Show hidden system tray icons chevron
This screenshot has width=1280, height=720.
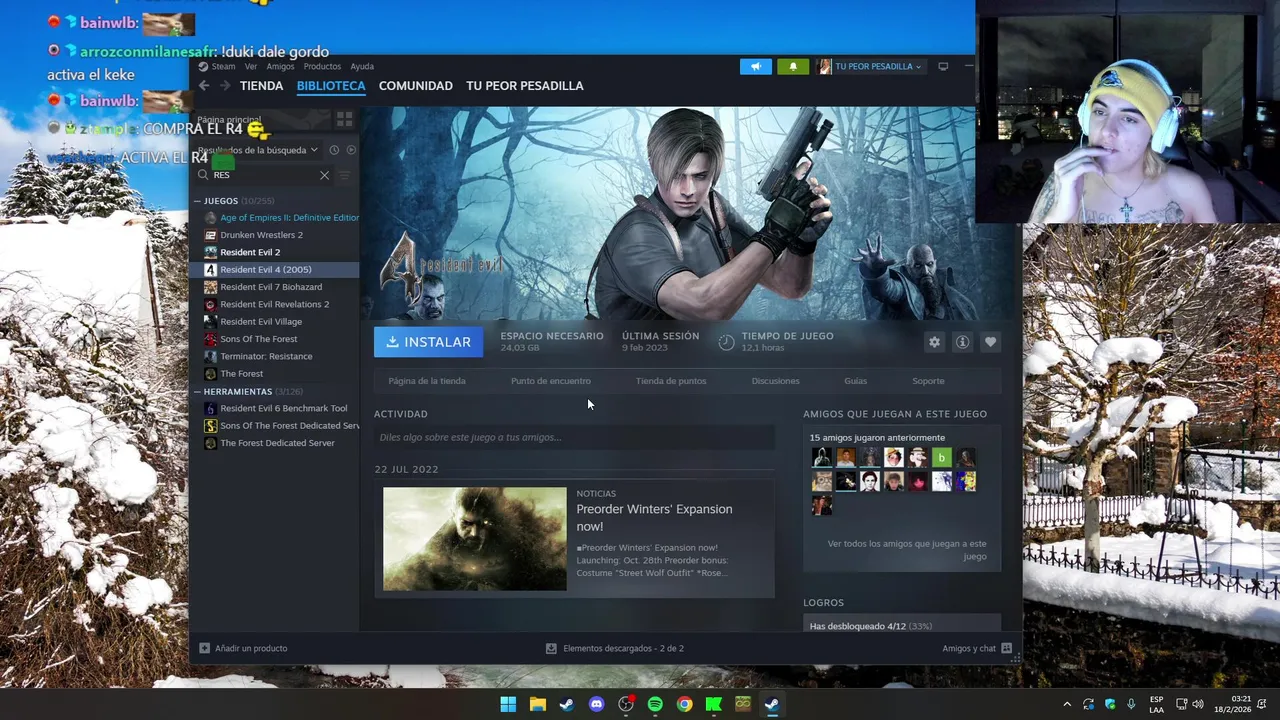pyautogui.click(x=1067, y=704)
